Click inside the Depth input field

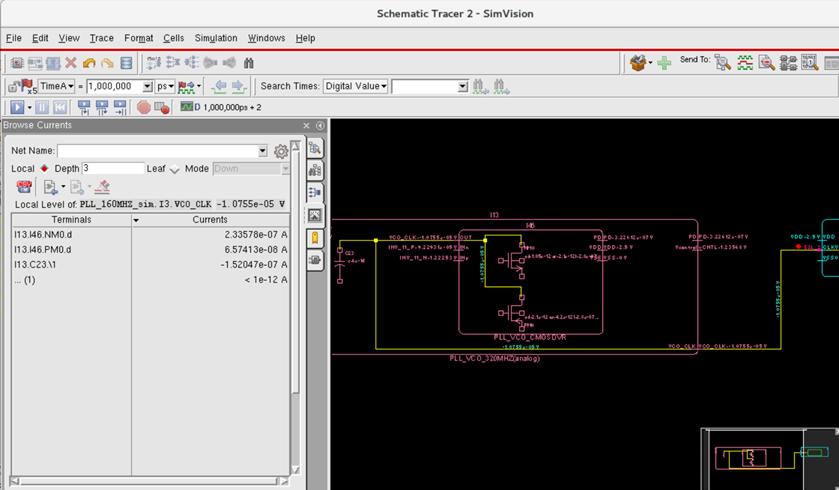[113, 169]
